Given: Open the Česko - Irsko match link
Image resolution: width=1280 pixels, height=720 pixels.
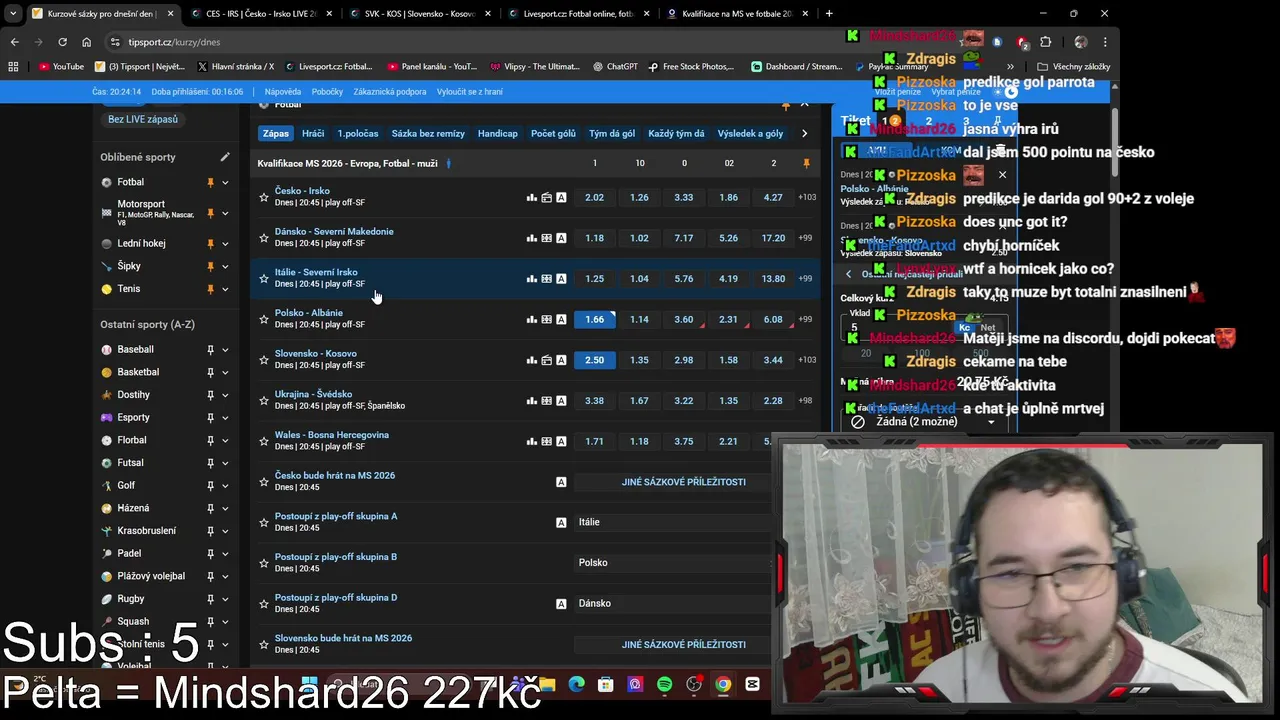Looking at the screenshot, I should coord(302,191).
